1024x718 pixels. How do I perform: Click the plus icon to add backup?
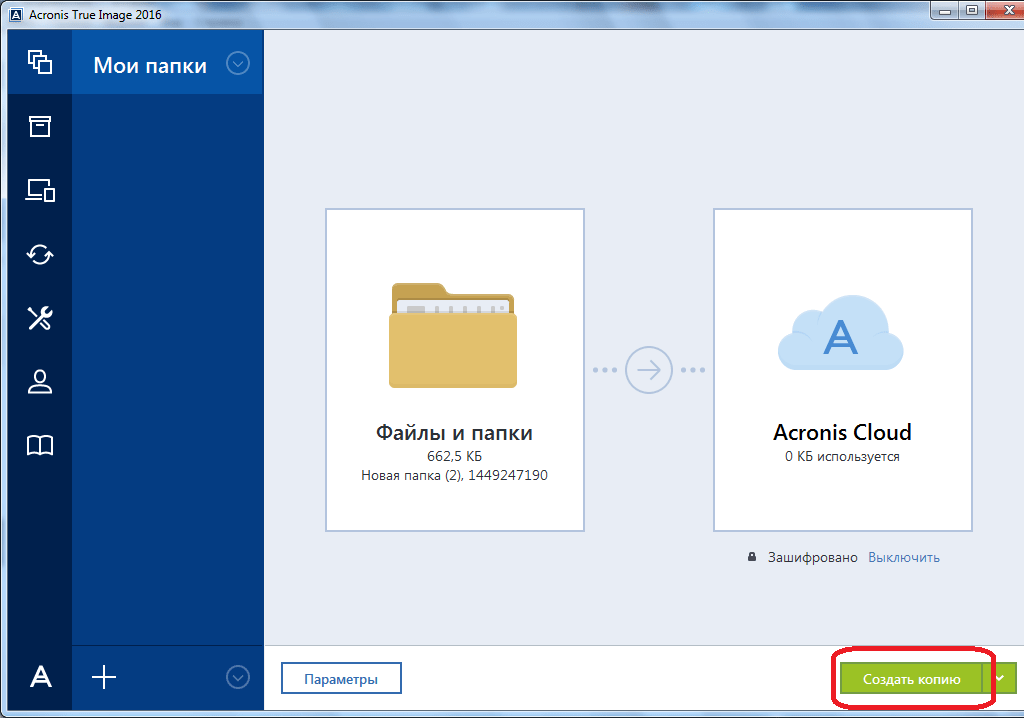(x=104, y=677)
